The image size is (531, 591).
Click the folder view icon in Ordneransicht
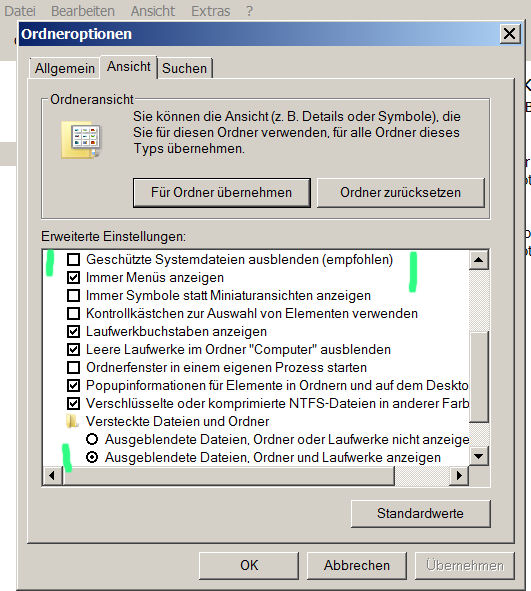point(81,139)
